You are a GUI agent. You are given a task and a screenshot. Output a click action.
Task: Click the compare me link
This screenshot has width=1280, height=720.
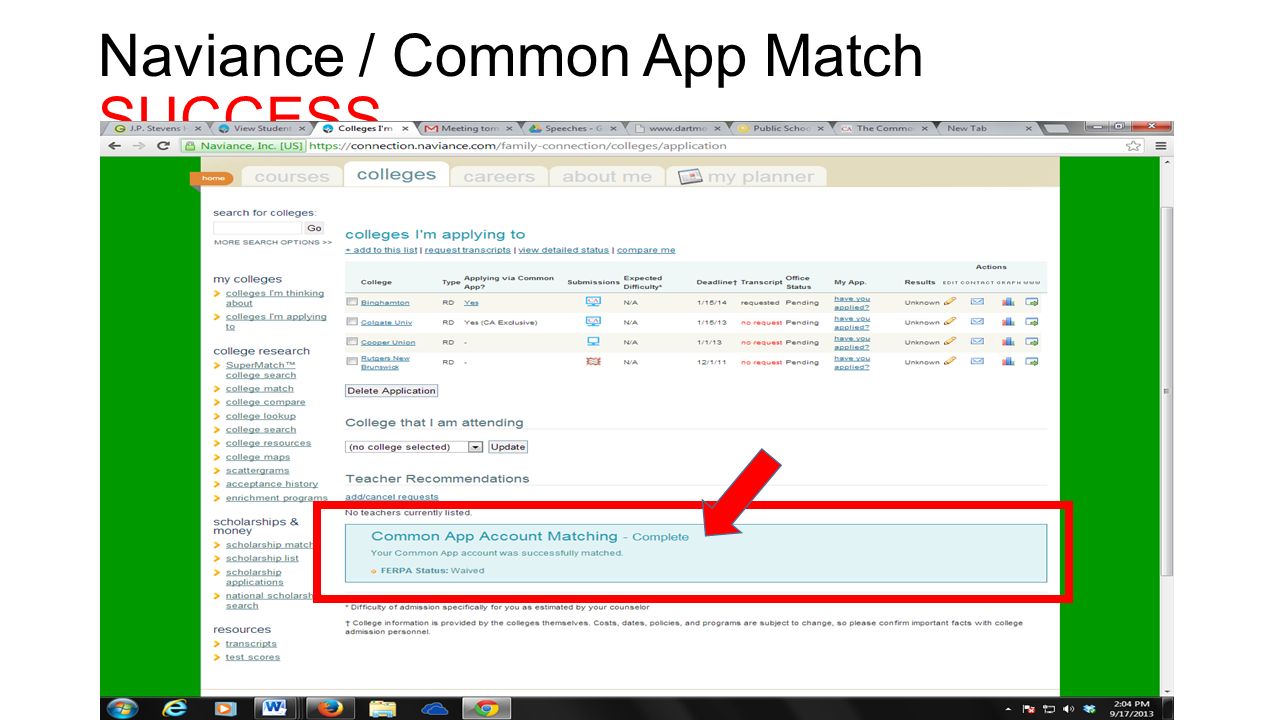pos(646,250)
